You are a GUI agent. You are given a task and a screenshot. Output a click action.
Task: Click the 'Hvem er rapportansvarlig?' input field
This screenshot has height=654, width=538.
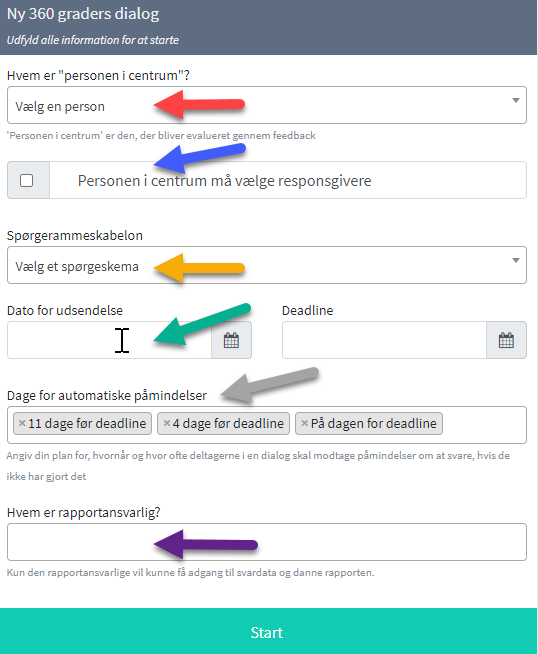[267, 542]
